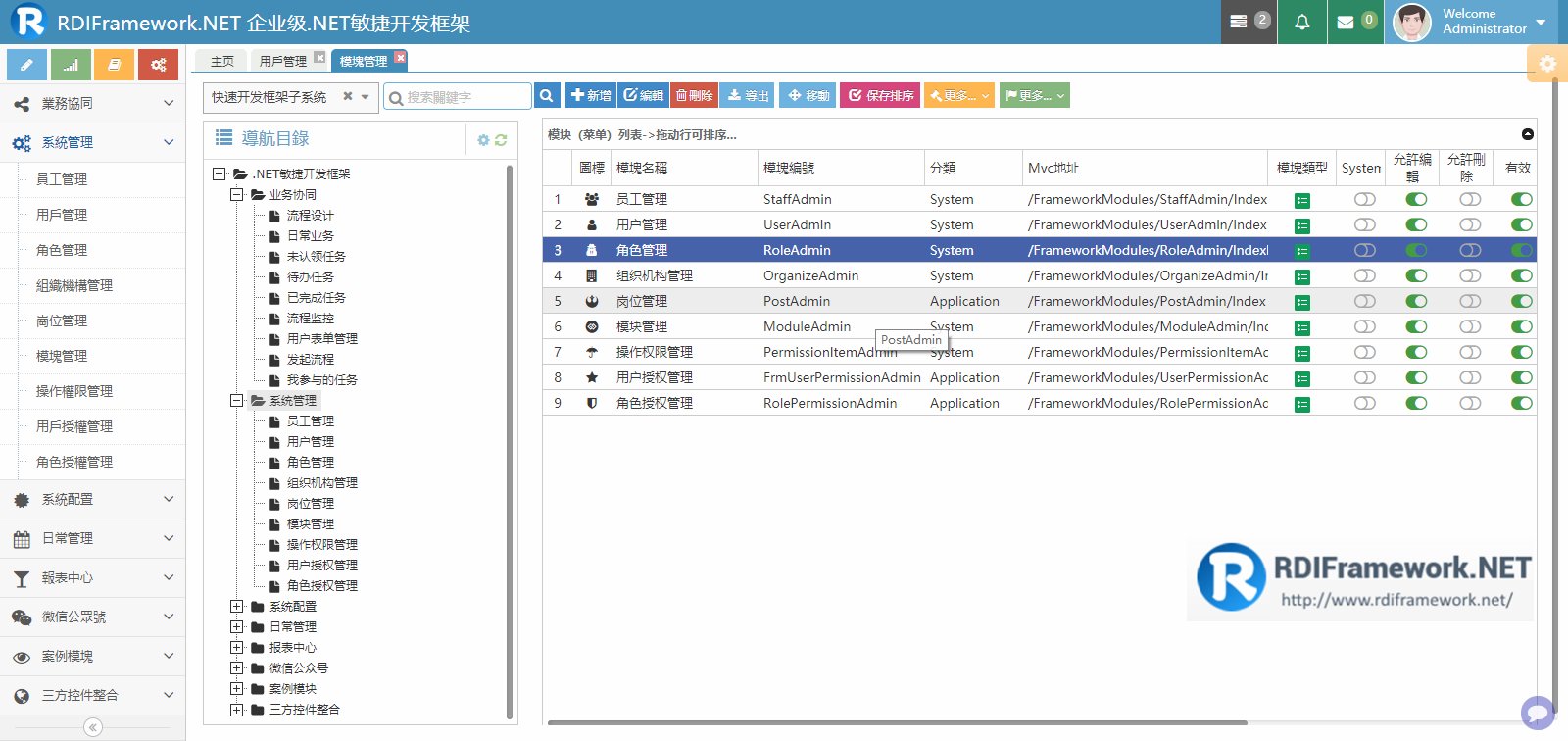Open 角色管理 in the left sidebar menu
This screenshot has width=1568, height=741.
click(62, 250)
